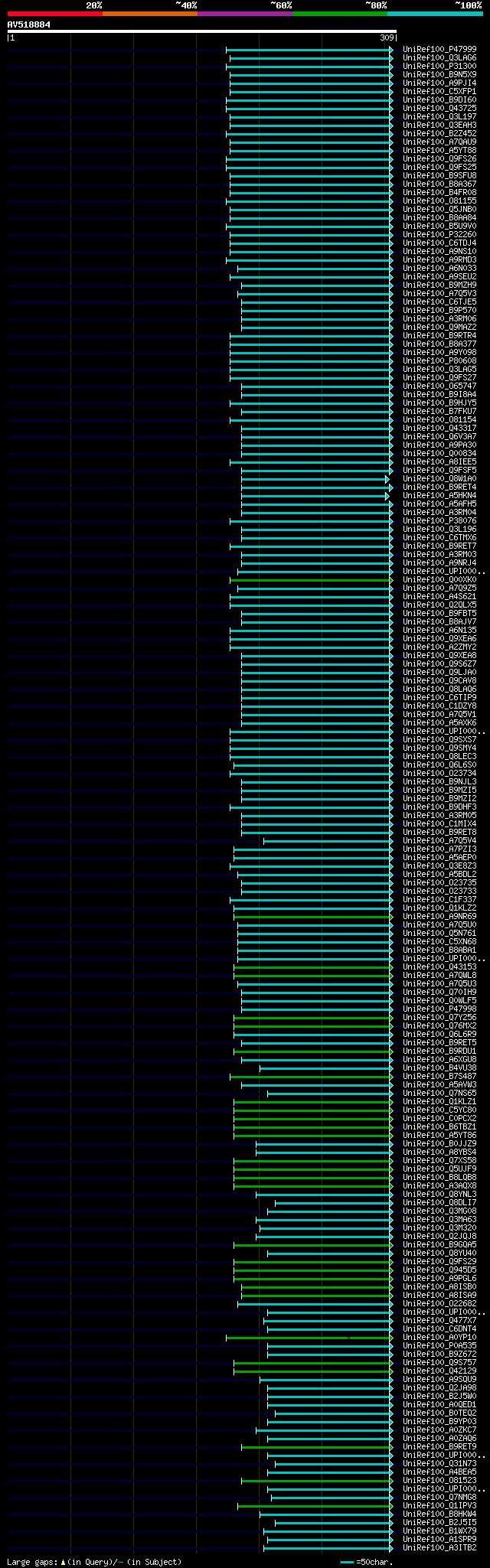The height and width of the screenshot is (1568, 490).
Task: Select label UniRef100_B9RTR4
Action: [x=439, y=335]
